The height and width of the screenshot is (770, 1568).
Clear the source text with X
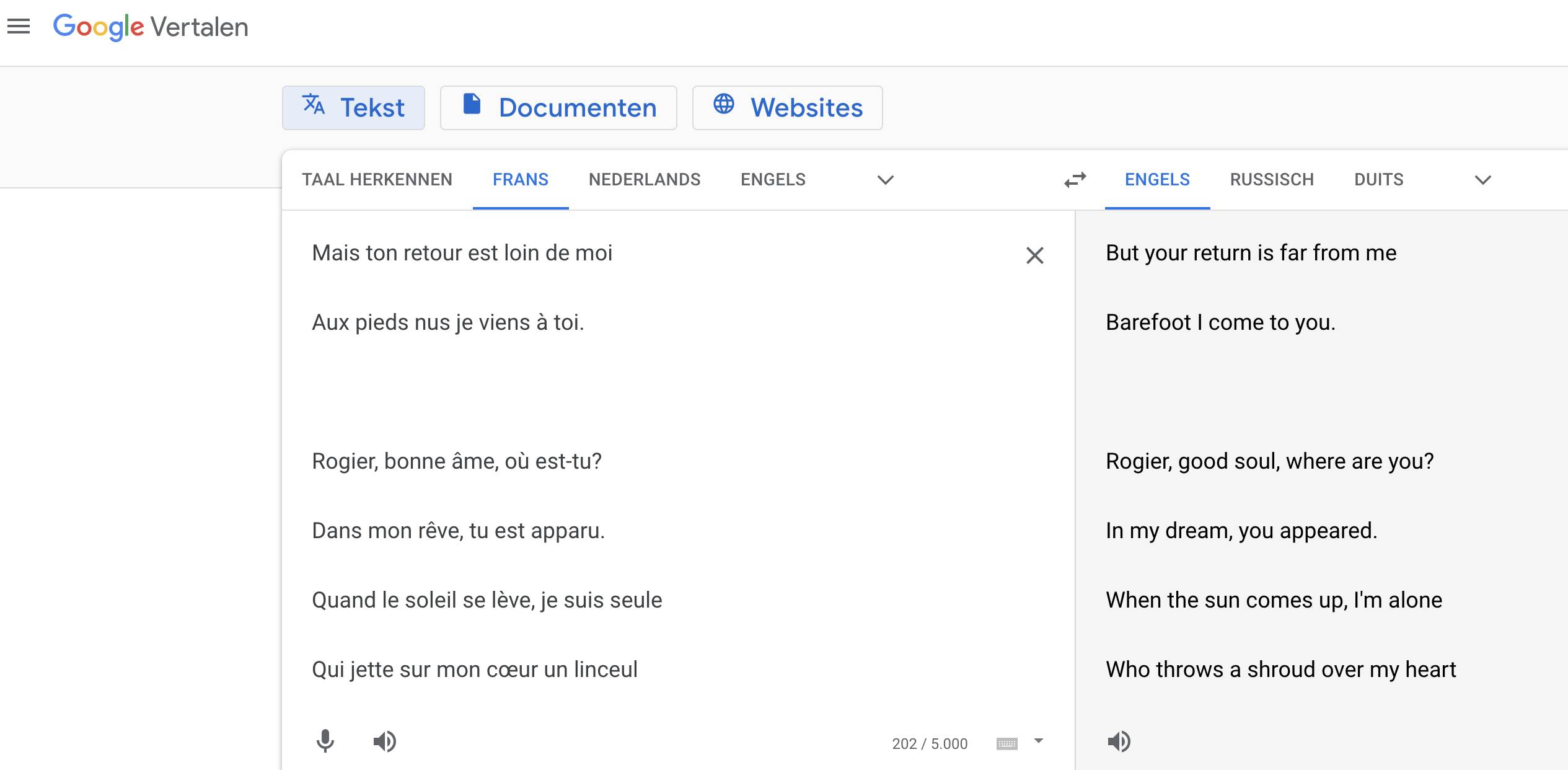(x=1034, y=255)
